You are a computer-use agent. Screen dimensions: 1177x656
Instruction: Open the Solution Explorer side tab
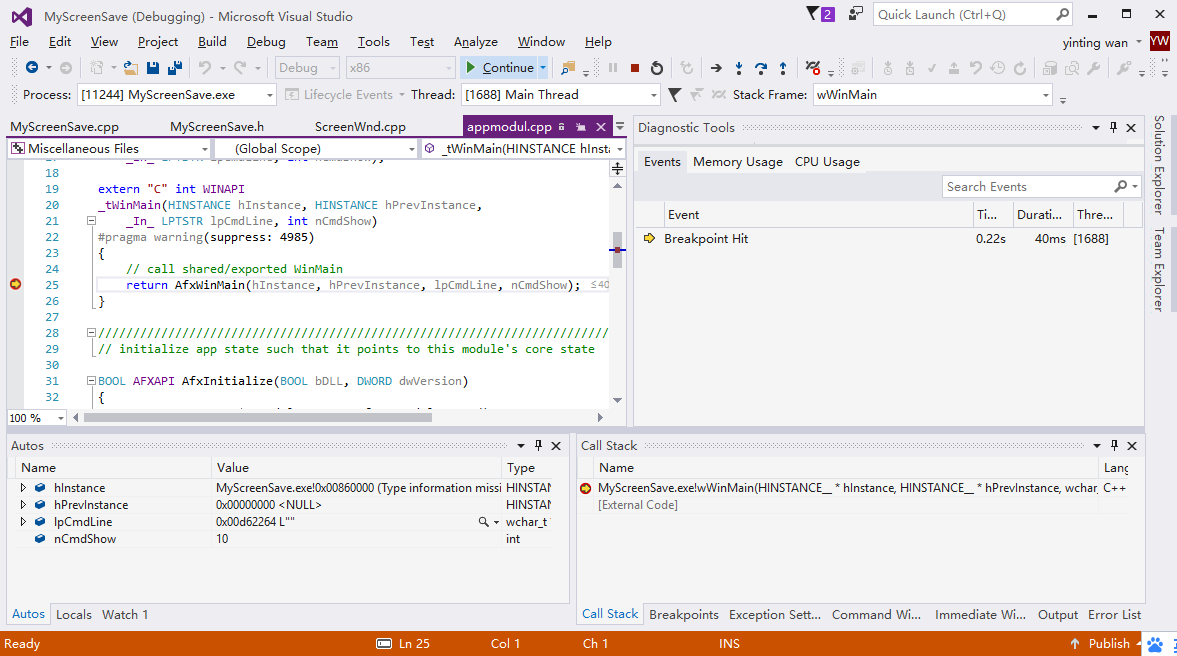[1159, 164]
